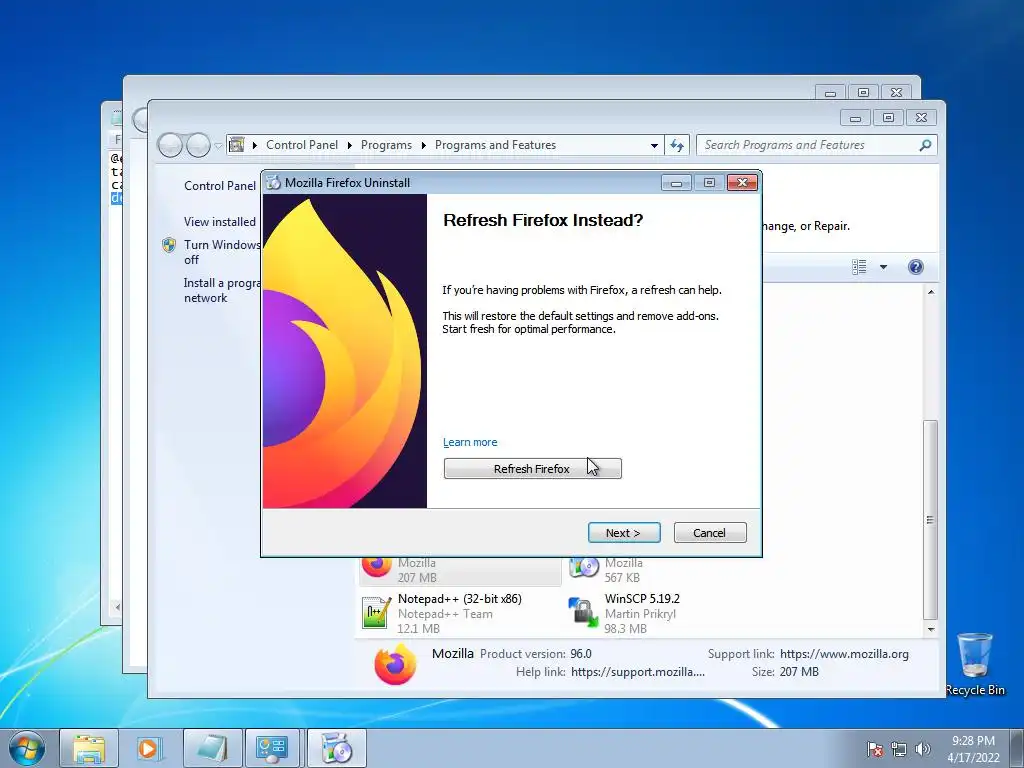
Task: Click the Notepad++ Team publisher text
Action: (445, 614)
